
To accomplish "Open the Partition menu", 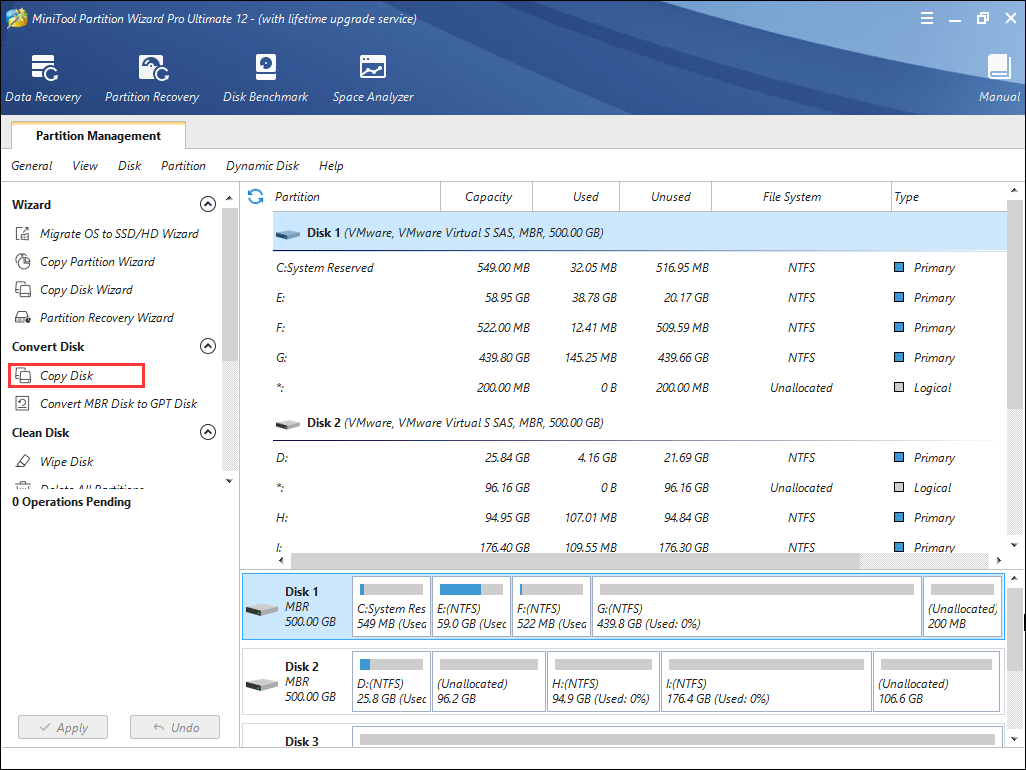I will point(183,166).
